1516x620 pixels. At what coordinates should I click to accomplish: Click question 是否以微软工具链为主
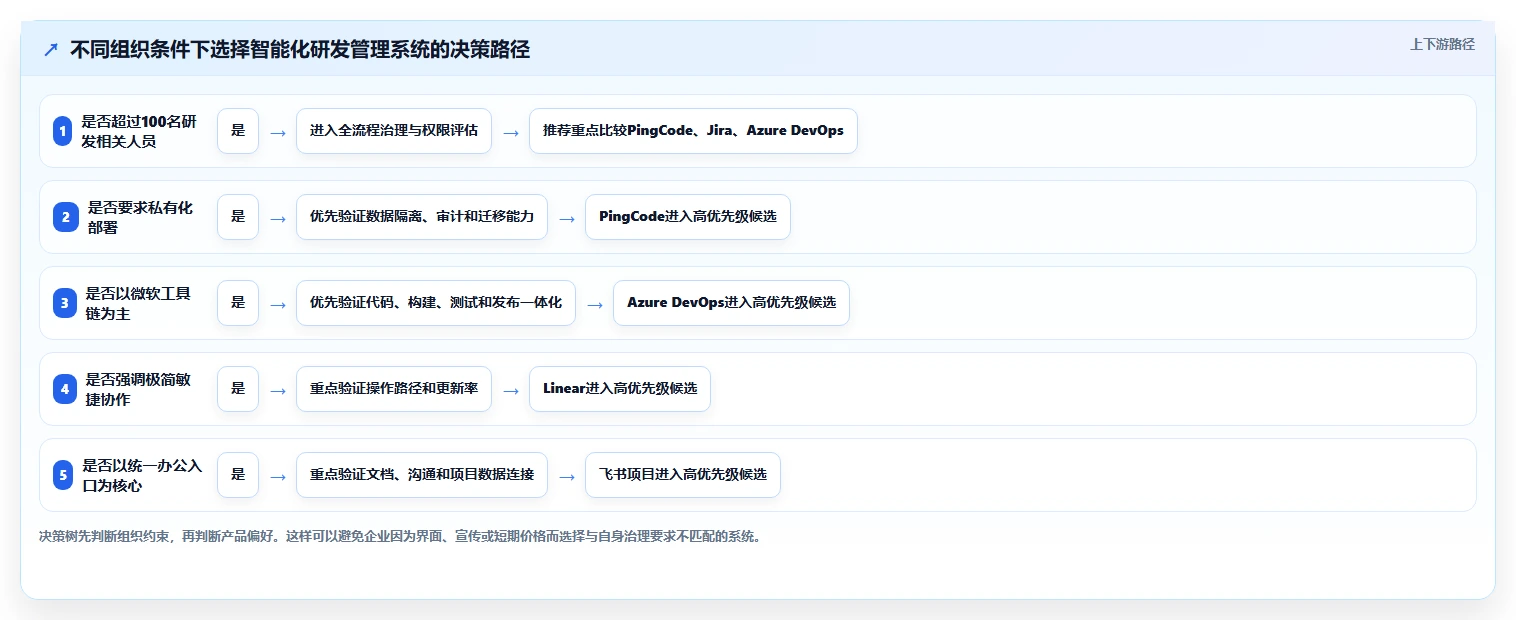[x=138, y=303]
